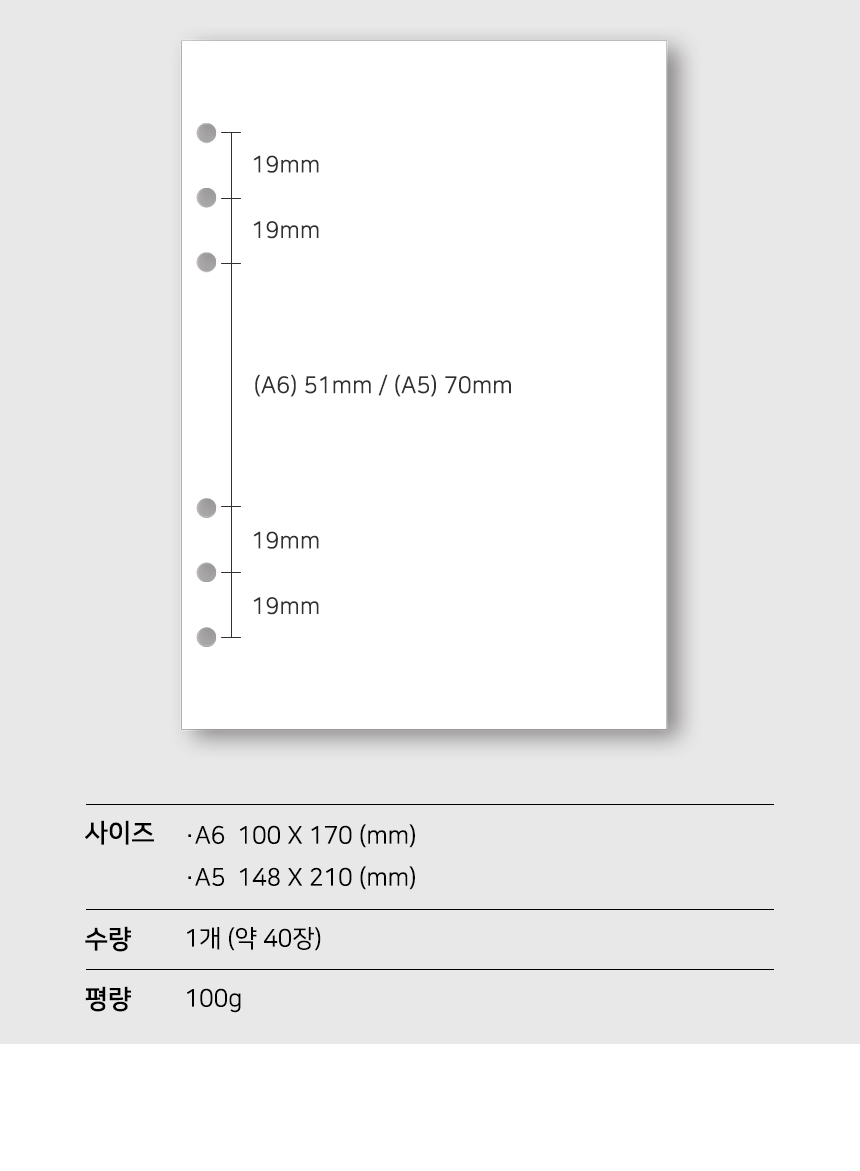860x1171 pixels.
Task: Click the third punch hole from top
Action: (206, 262)
